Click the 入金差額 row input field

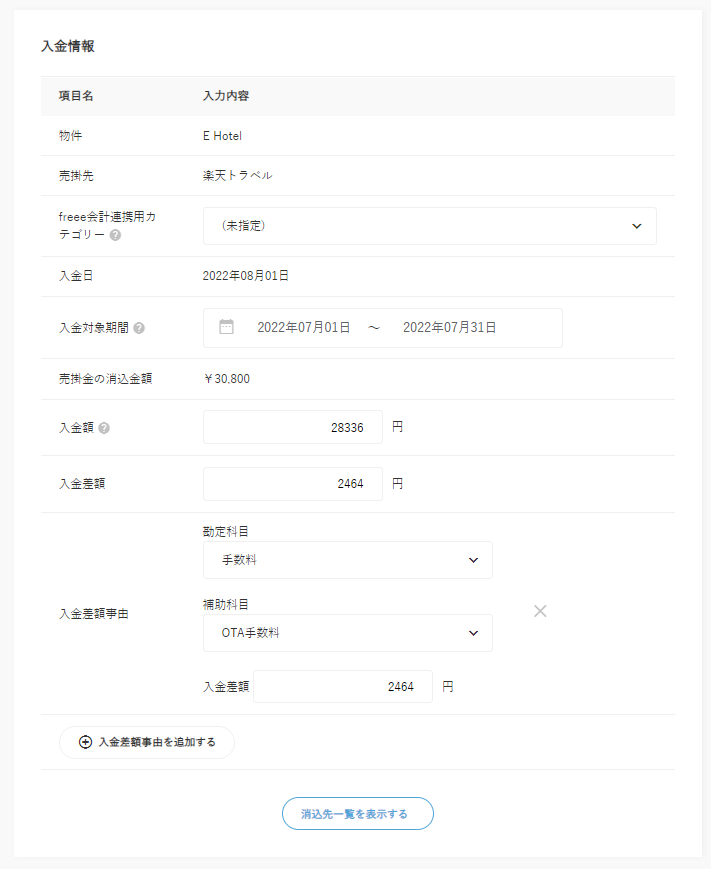(292, 484)
